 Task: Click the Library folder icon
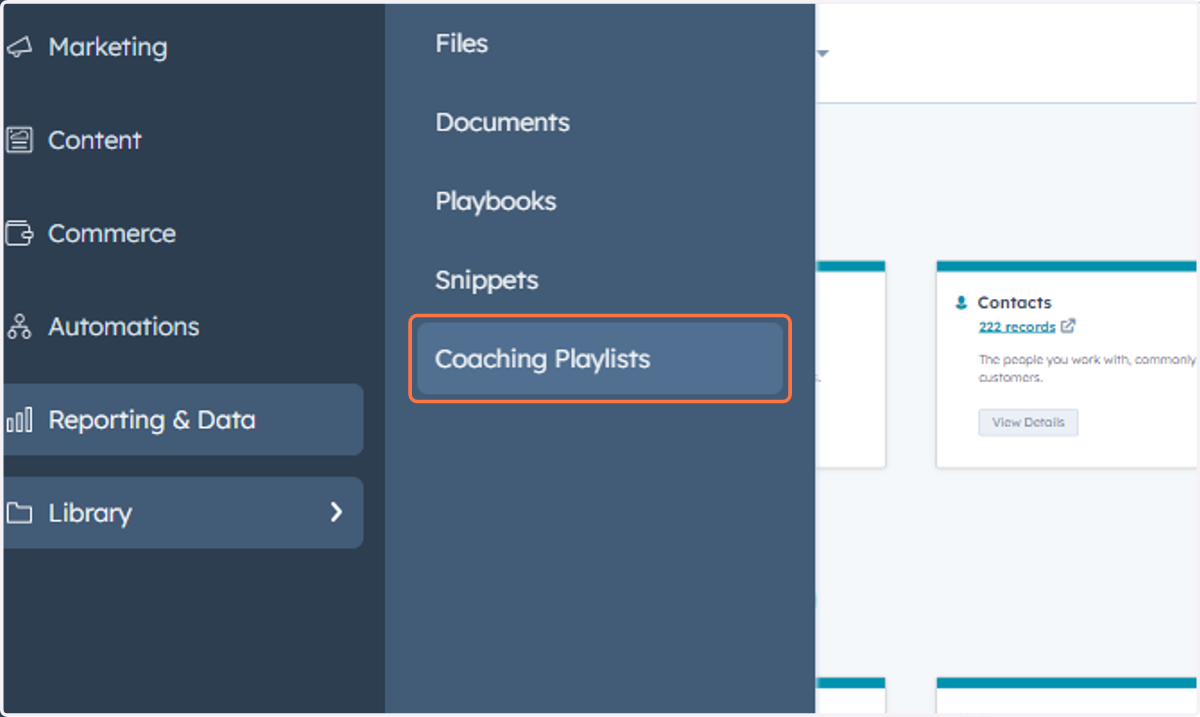tap(19, 513)
